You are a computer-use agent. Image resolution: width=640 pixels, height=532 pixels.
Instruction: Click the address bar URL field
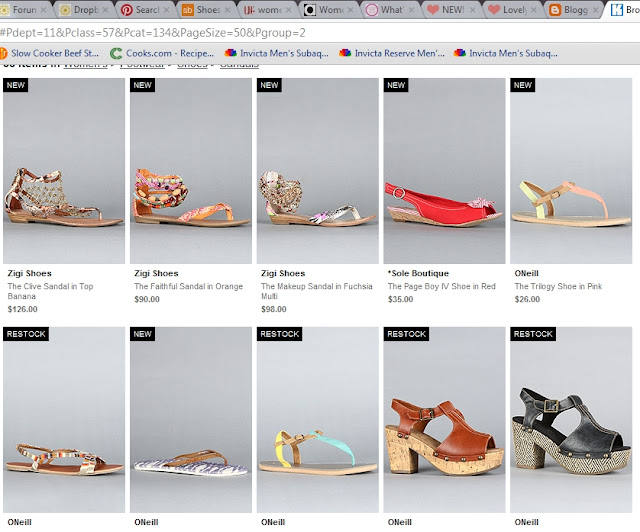(x=320, y=32)
